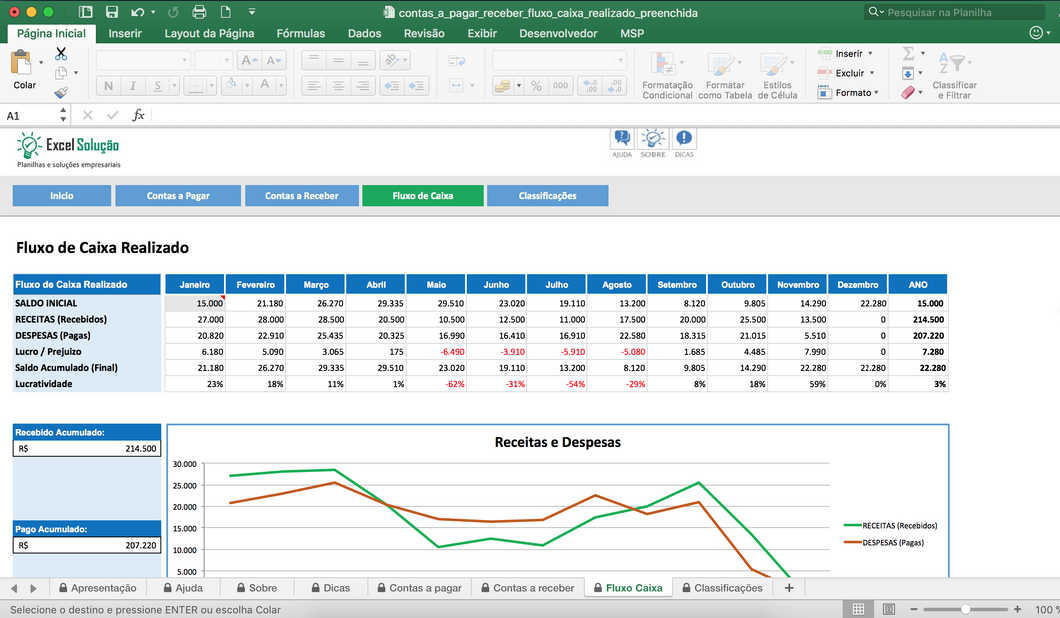Click the Formatar como Tabela icon
The image size is (1060, 618).
tap(721, 64)
